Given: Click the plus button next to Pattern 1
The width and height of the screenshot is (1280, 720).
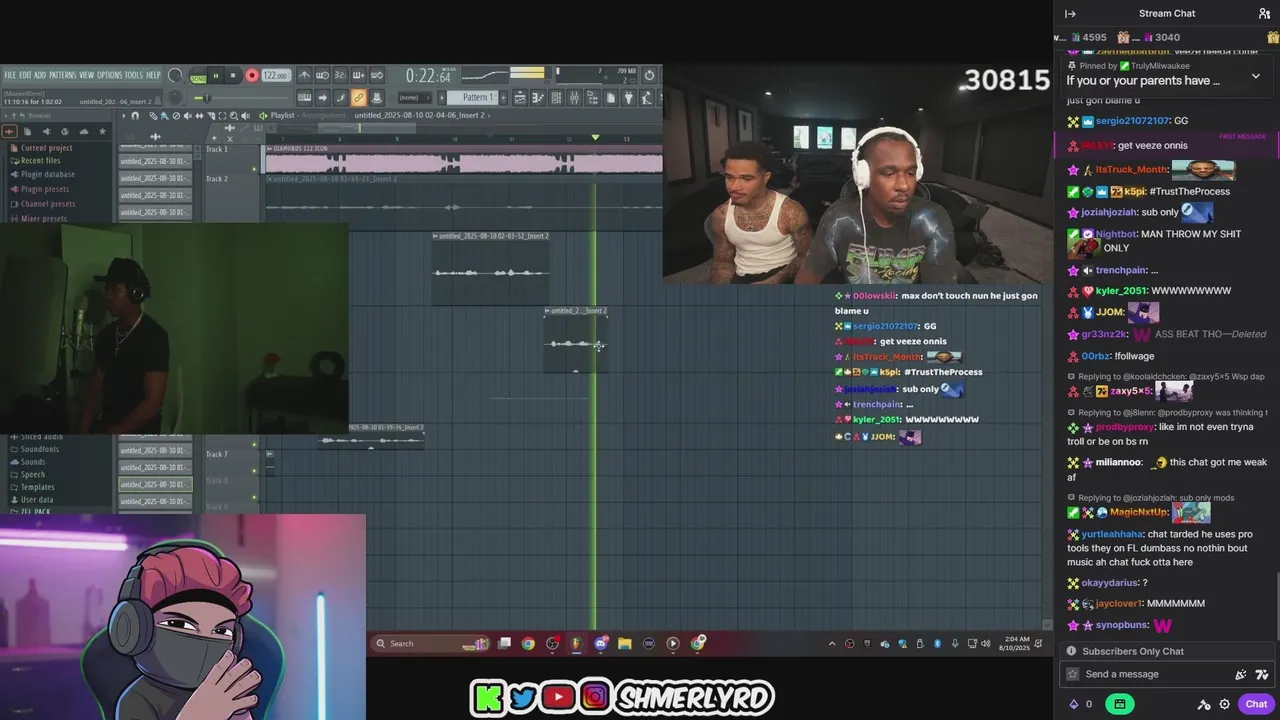Looking at the screenshot, I should click(x=503, y=98).
